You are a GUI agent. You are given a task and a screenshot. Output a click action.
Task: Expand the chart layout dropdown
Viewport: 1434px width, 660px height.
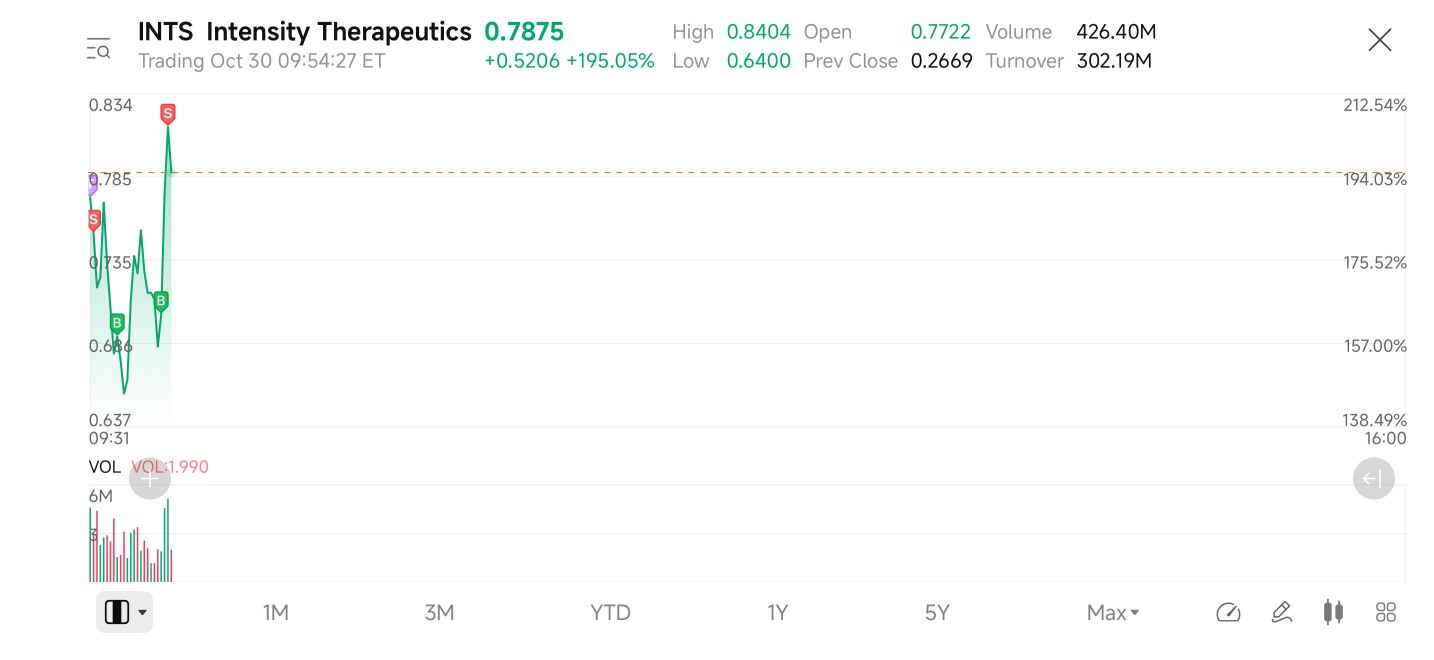click(125, 612)
